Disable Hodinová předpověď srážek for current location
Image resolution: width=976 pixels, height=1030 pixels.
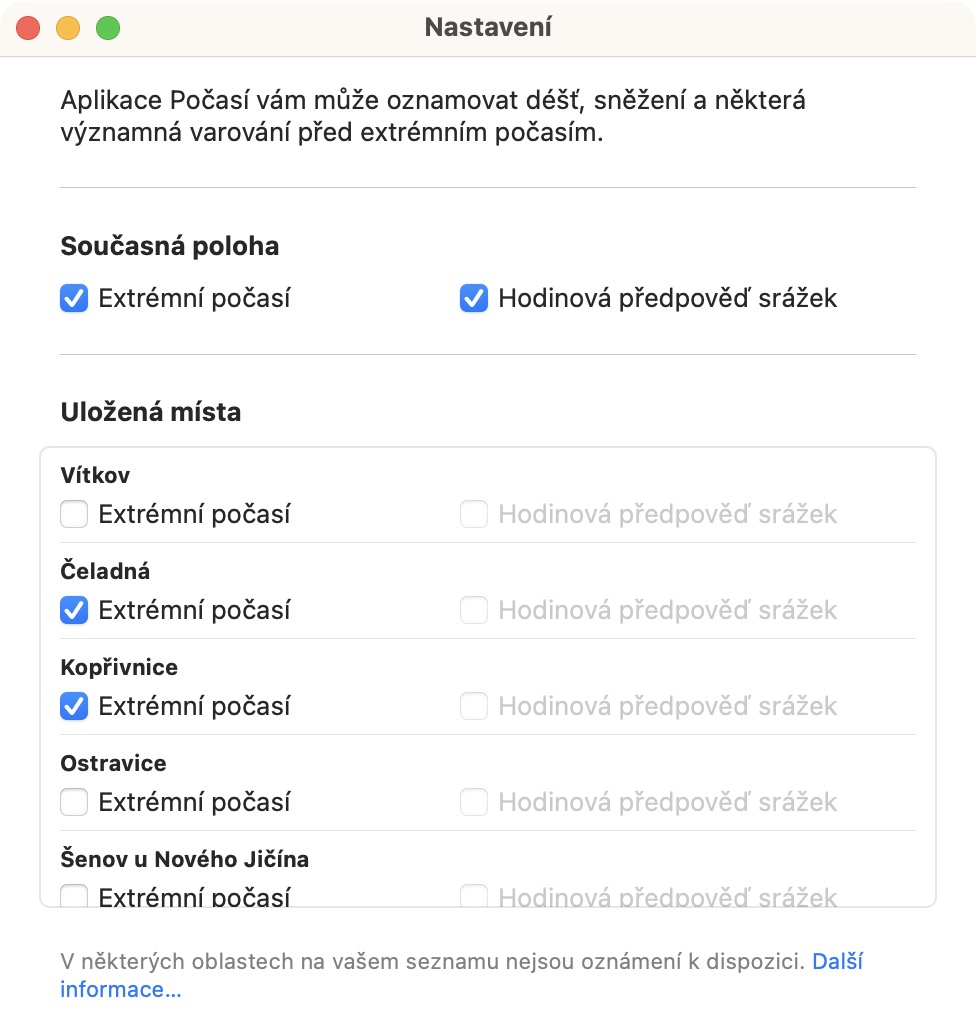click(474, 298)
